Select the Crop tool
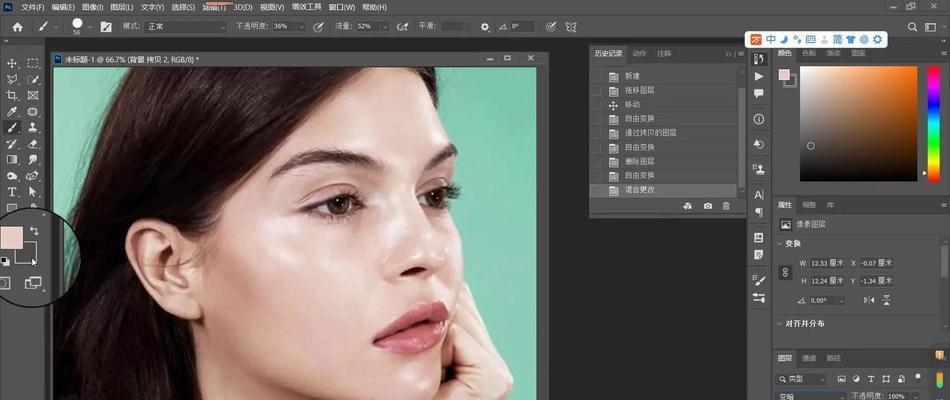This screenshot has width=950, height=400. 12,96
